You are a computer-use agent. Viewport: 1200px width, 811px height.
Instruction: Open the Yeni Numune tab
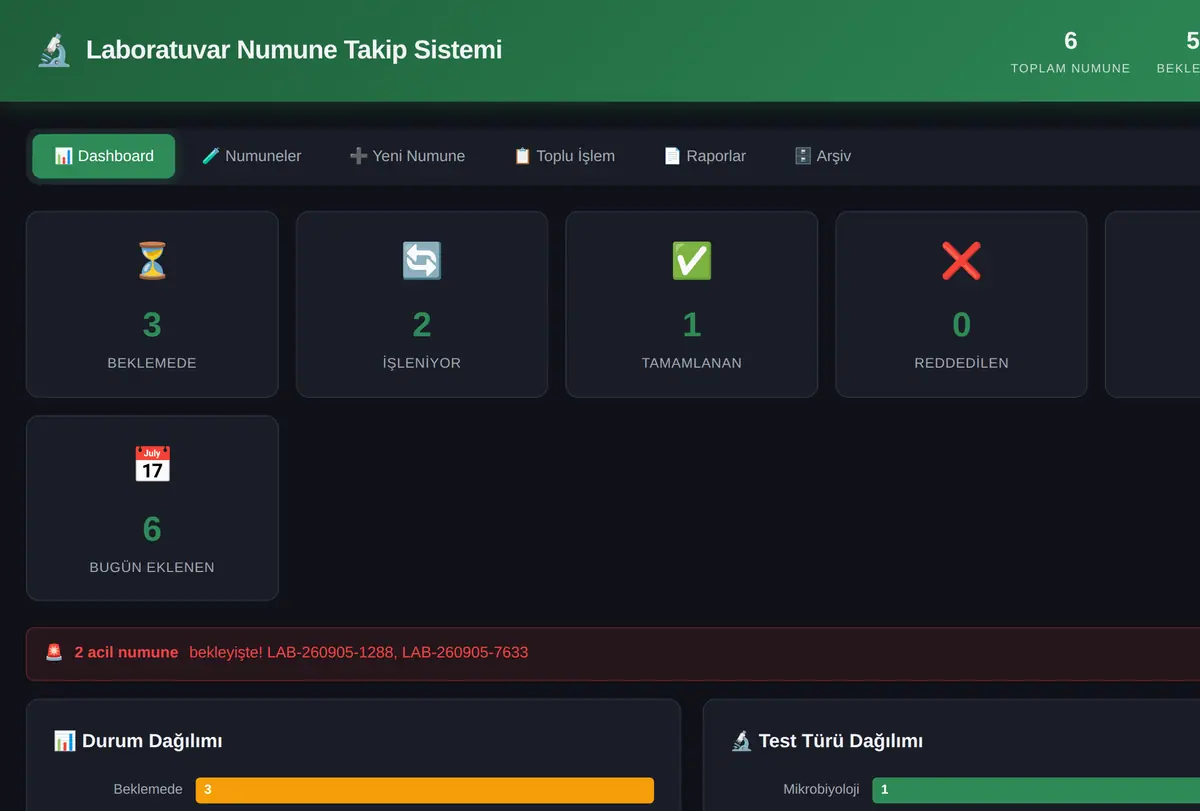click(407, 156)
